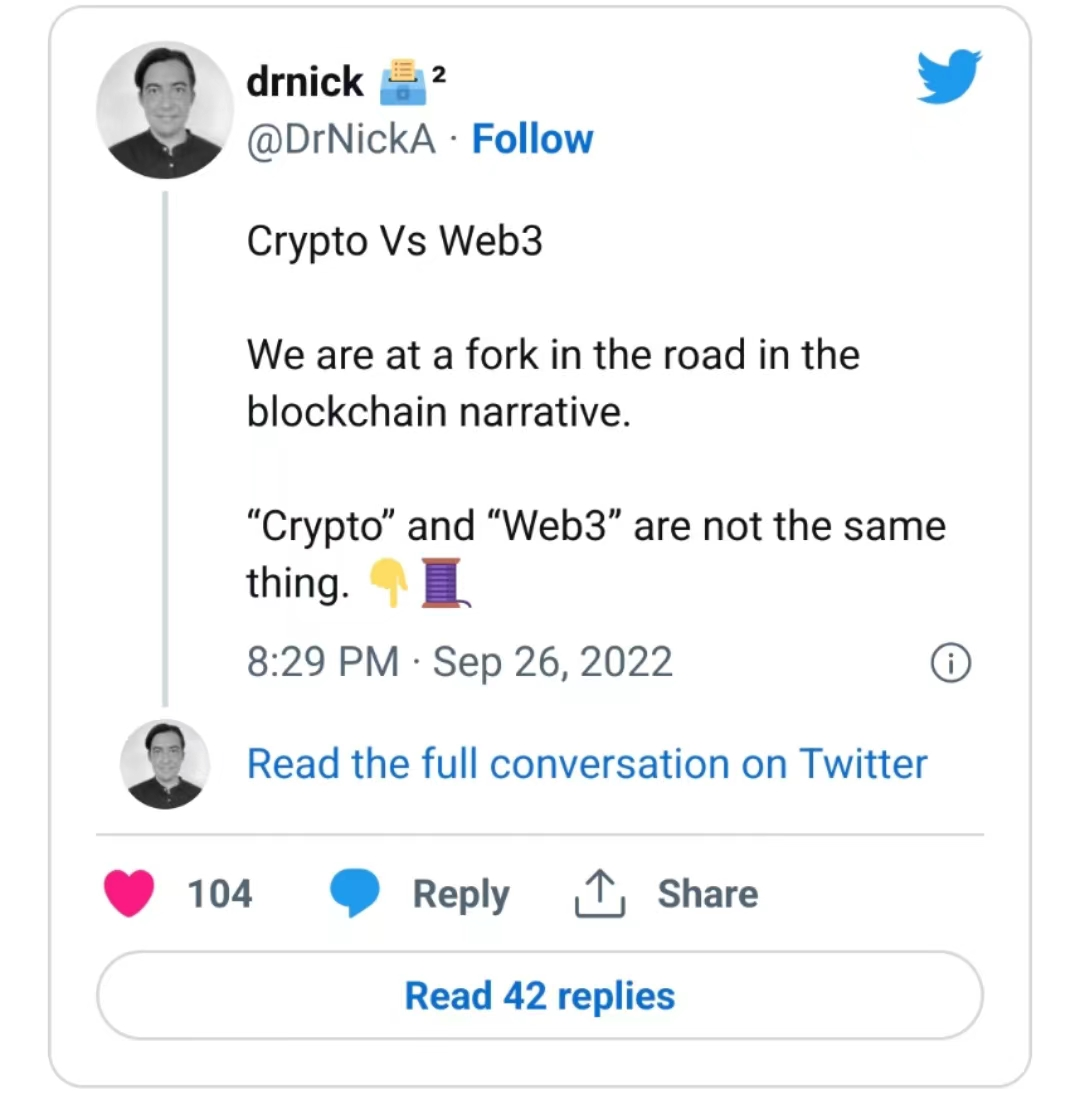Like the tweet using the heart icon
The height and width of the screenshot is (1100, 1080).
click(129, 893)
